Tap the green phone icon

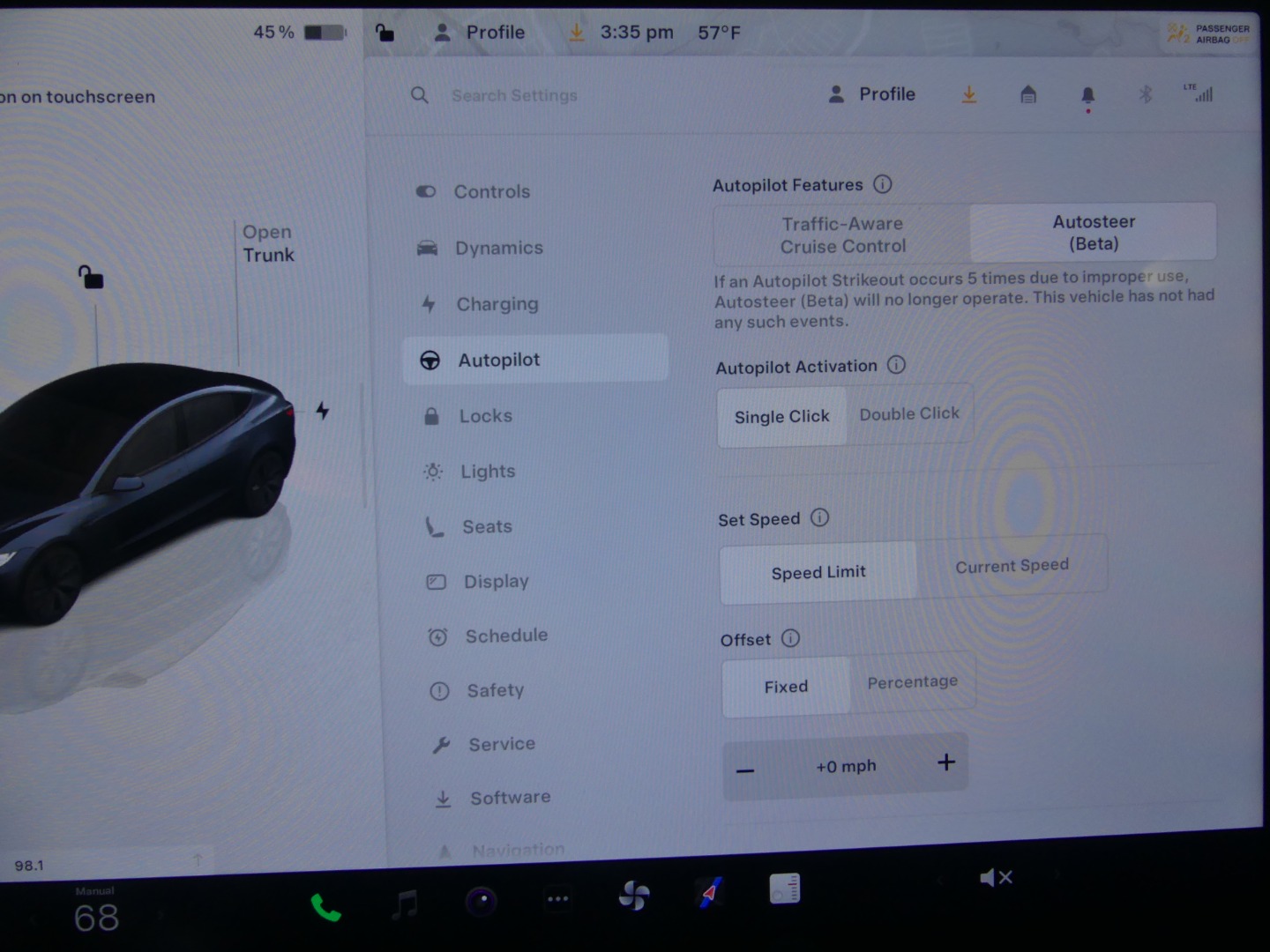pyautogui.click(x=325, y=906)
